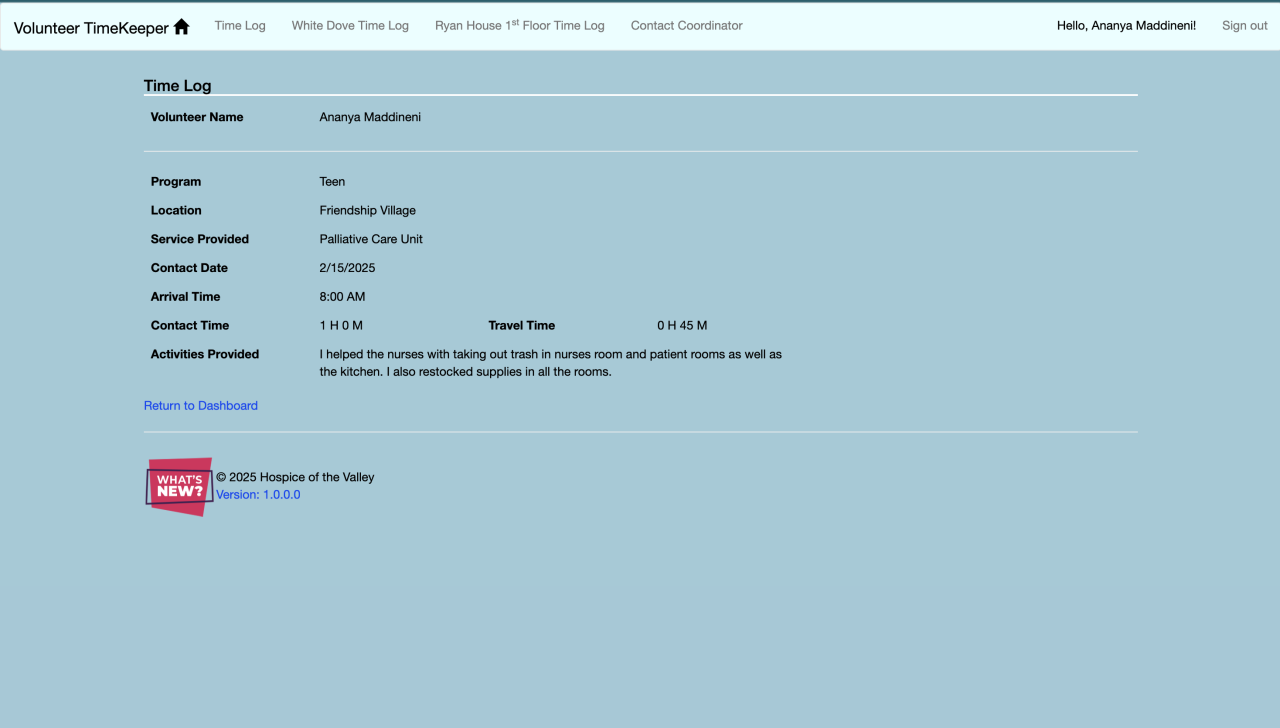Click the 0 H 45 M travel time value
Viewport: 1280px width, 728px height.
tap(682, 326)
